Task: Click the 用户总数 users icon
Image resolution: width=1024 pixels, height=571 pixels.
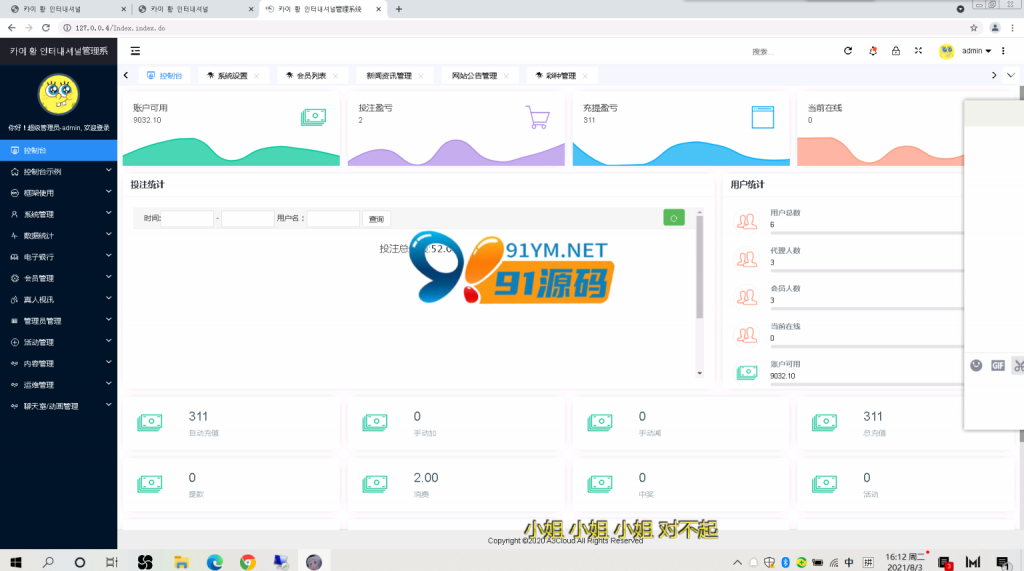Action: (x=746, y=221)
